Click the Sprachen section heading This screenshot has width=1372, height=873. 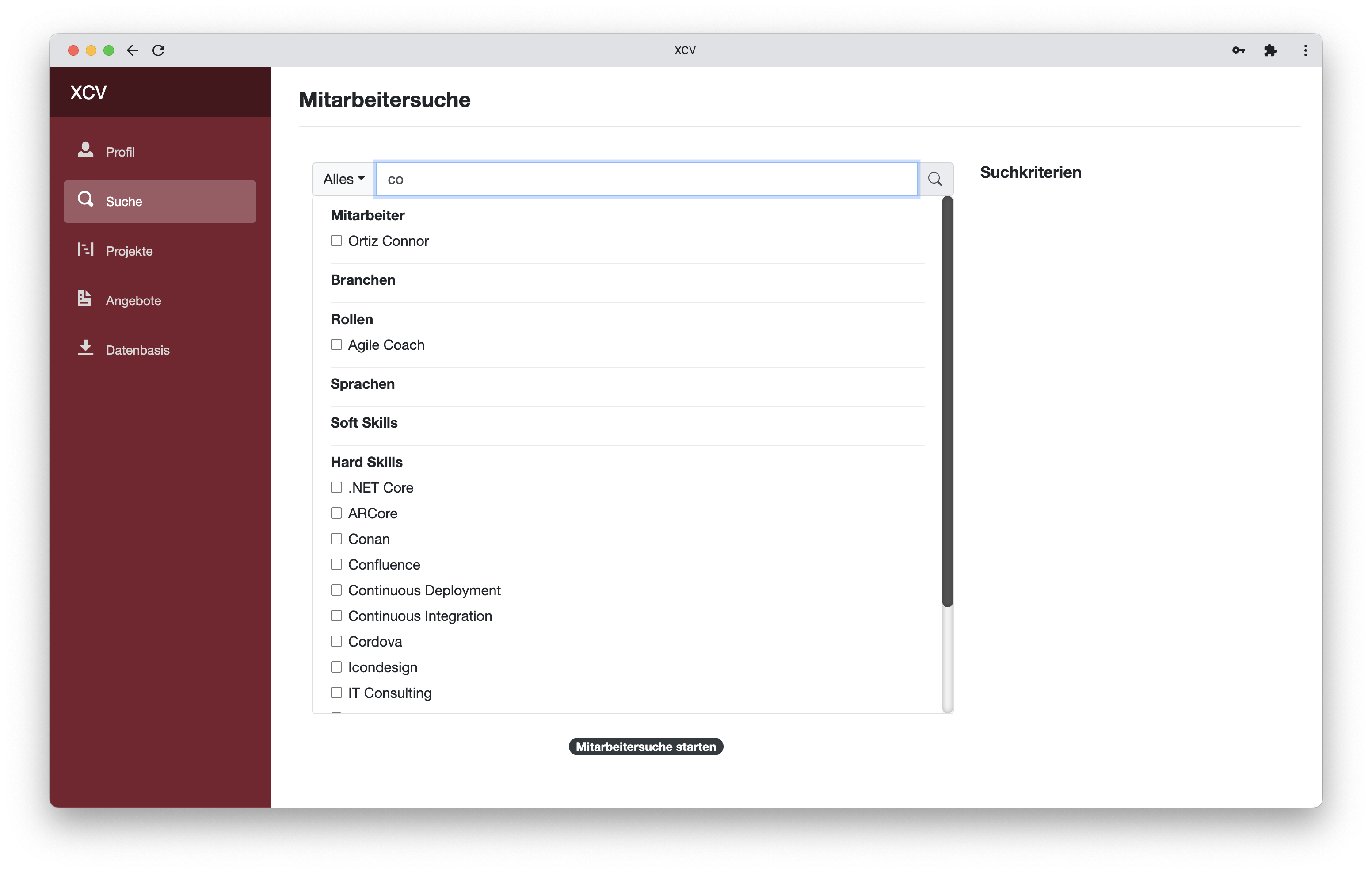pos(362,384)
